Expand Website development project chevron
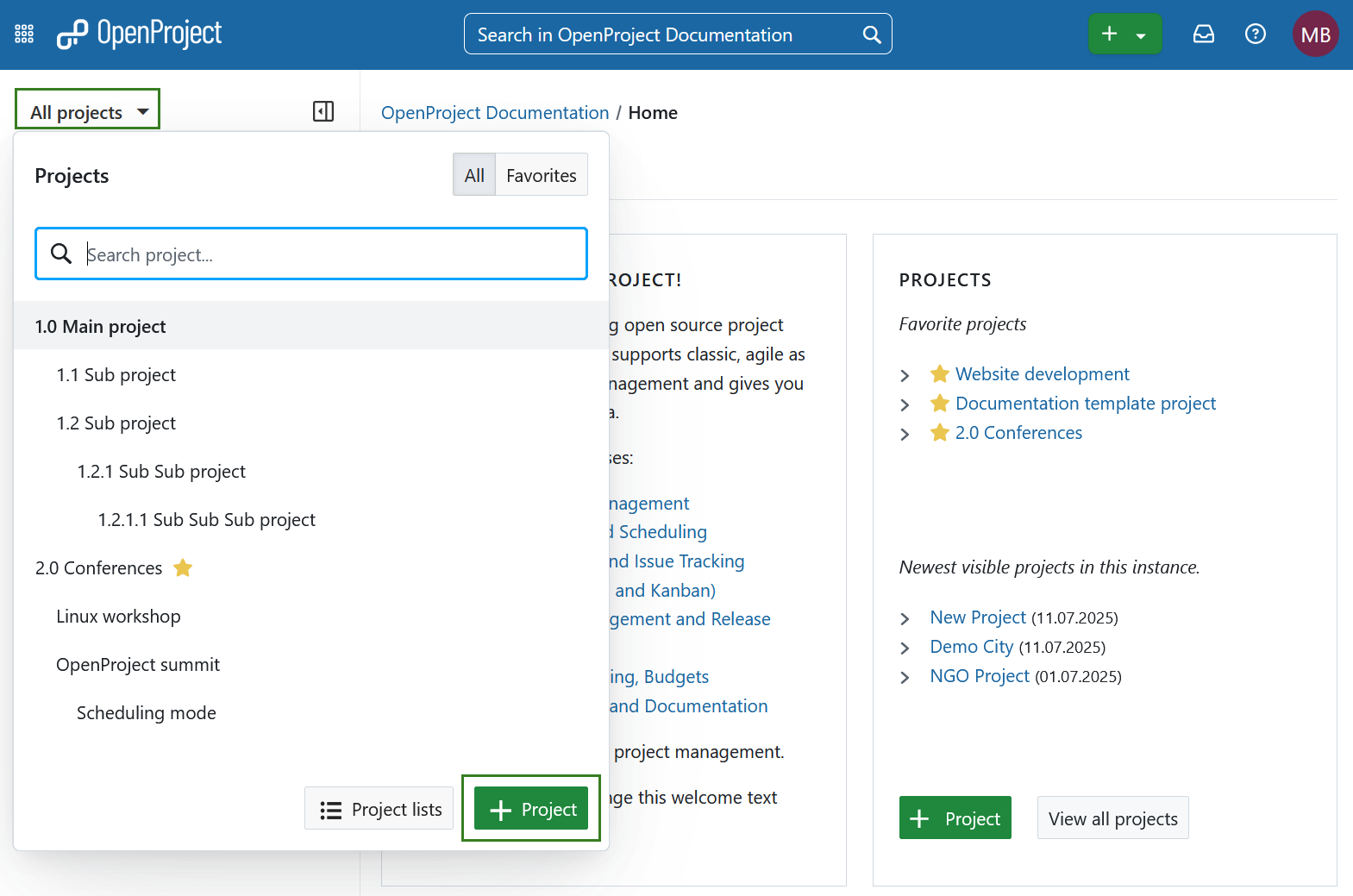Viewport: 1353px width, 896px height. pyautogui.click(x=905, y=375)
